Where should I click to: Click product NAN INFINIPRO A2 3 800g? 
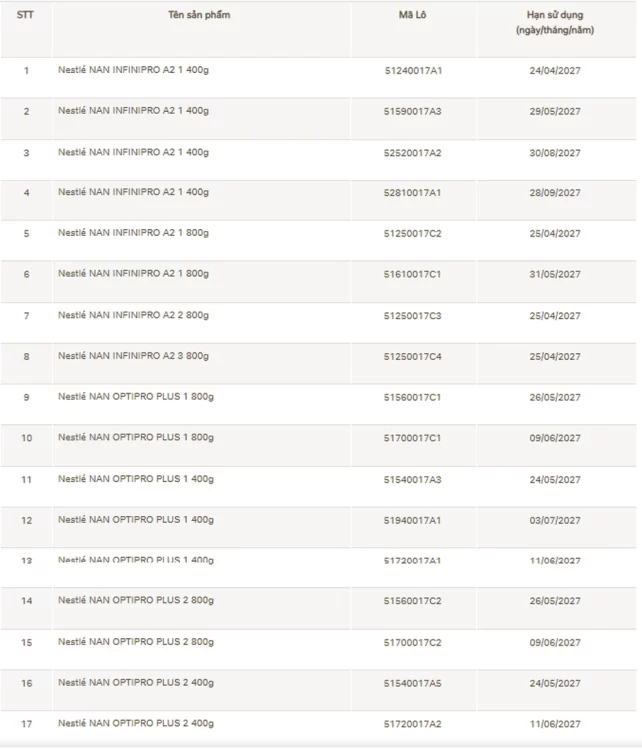coord(134,356)
